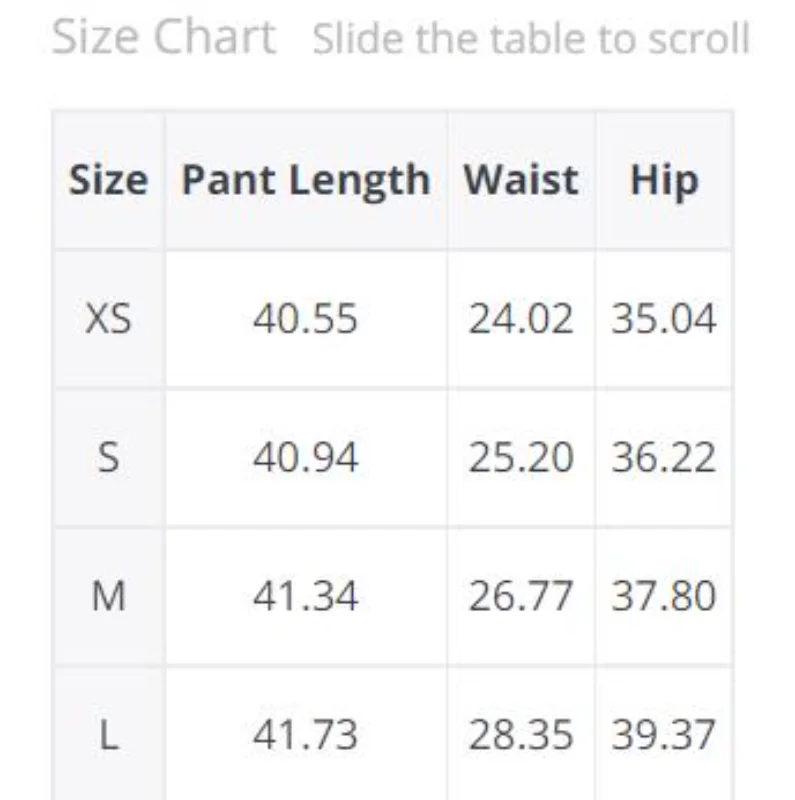The image size is (795, 800).
Task: Select the L size row label
Action: coord(108,735)
